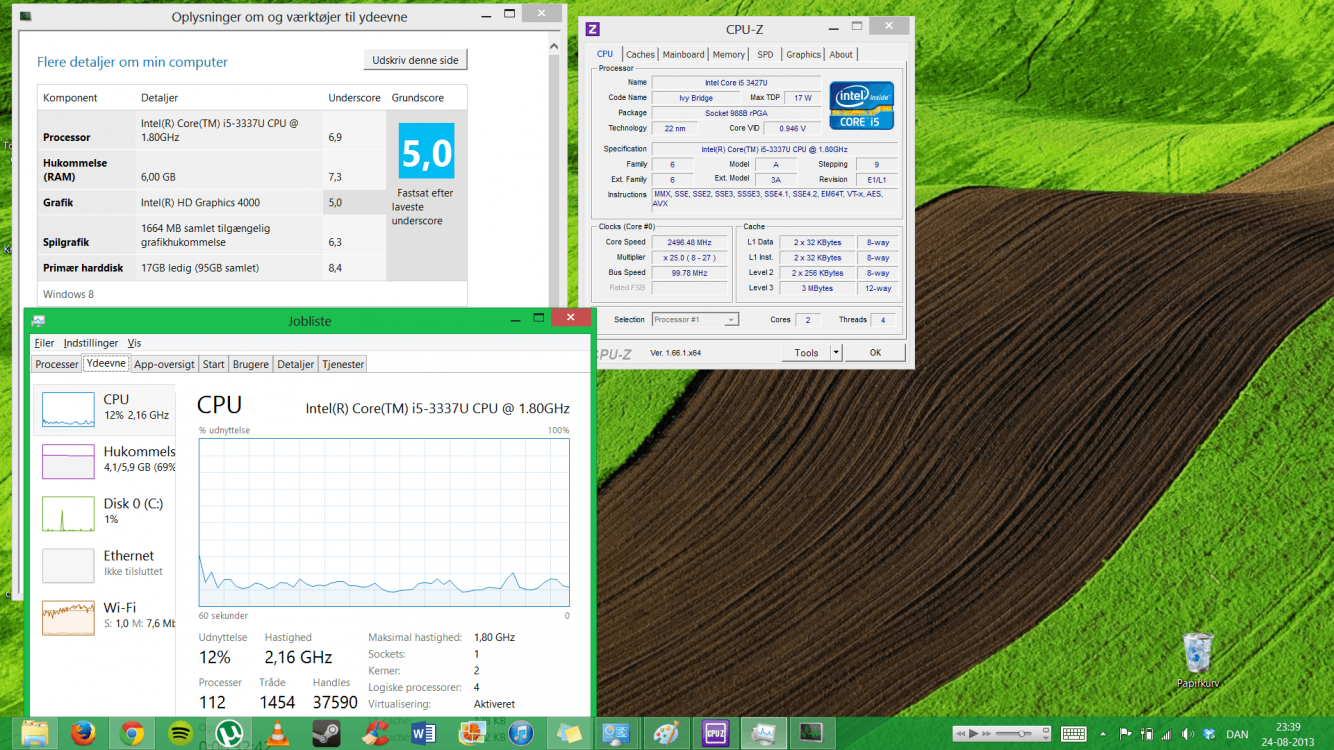1334x750 pixels.
Task: Launch CCleaner from the taskbar
Action: coord(375,734)
